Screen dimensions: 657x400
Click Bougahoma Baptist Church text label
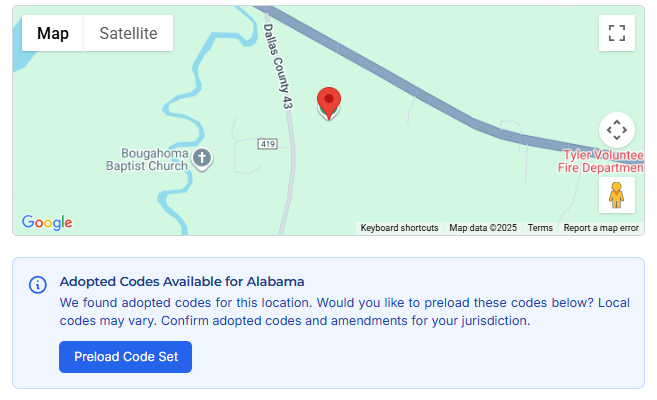pyautogui.click(x=154, y=159)
